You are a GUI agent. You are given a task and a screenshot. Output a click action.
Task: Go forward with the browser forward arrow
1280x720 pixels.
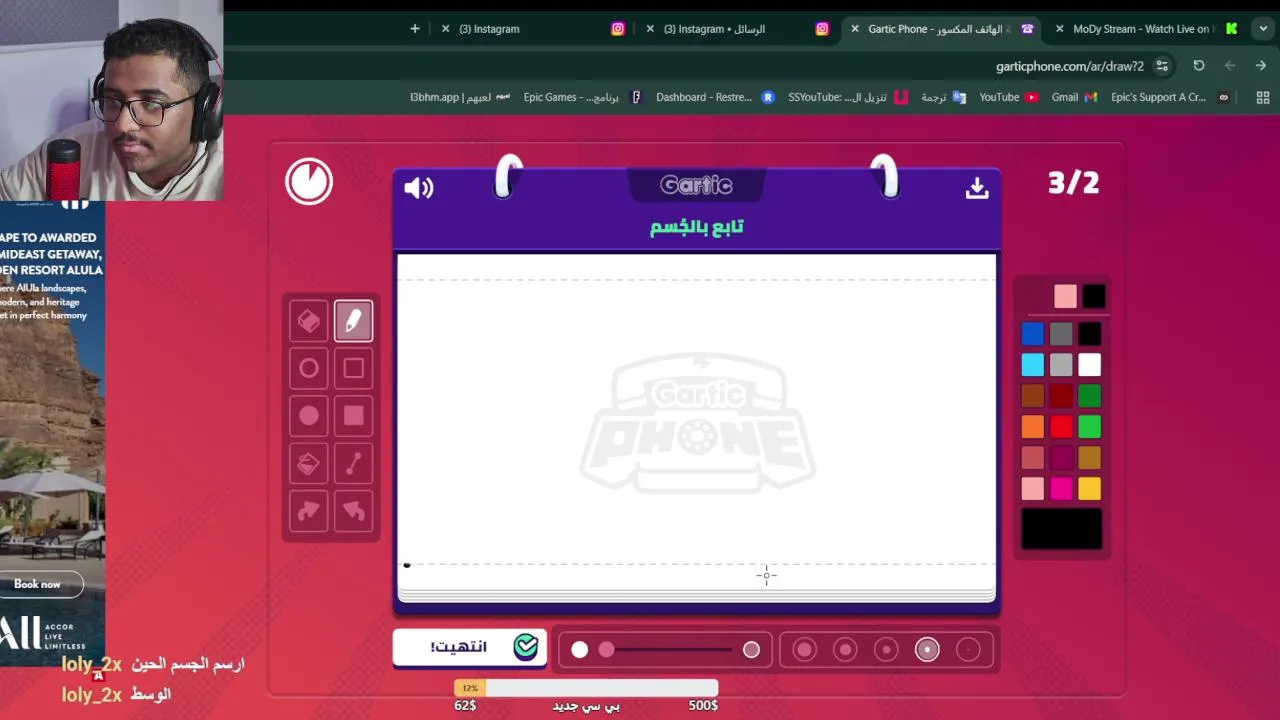1261,66
